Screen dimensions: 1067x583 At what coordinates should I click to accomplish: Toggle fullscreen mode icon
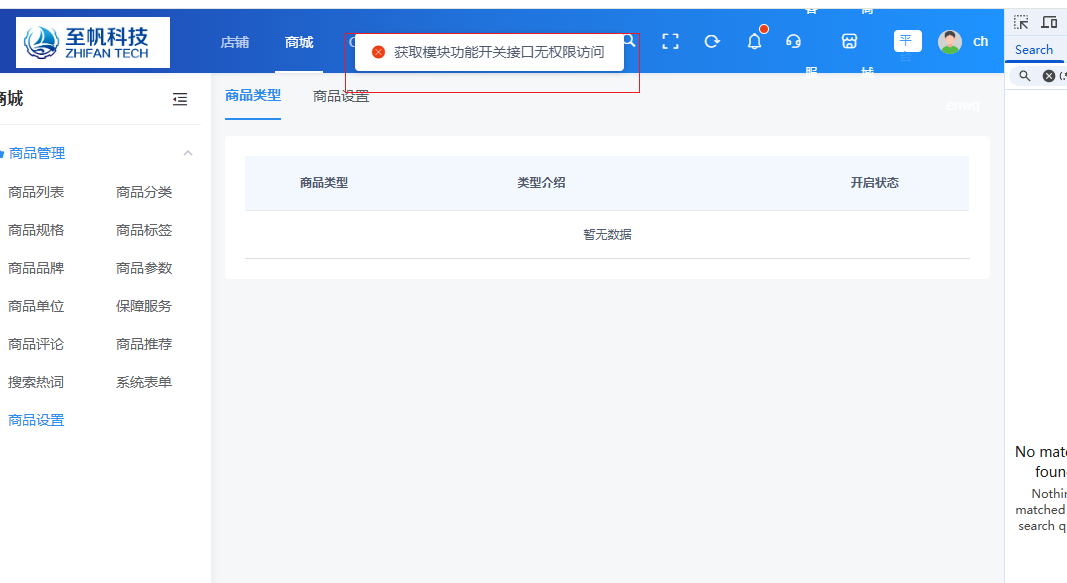click(x=670, y=41)
